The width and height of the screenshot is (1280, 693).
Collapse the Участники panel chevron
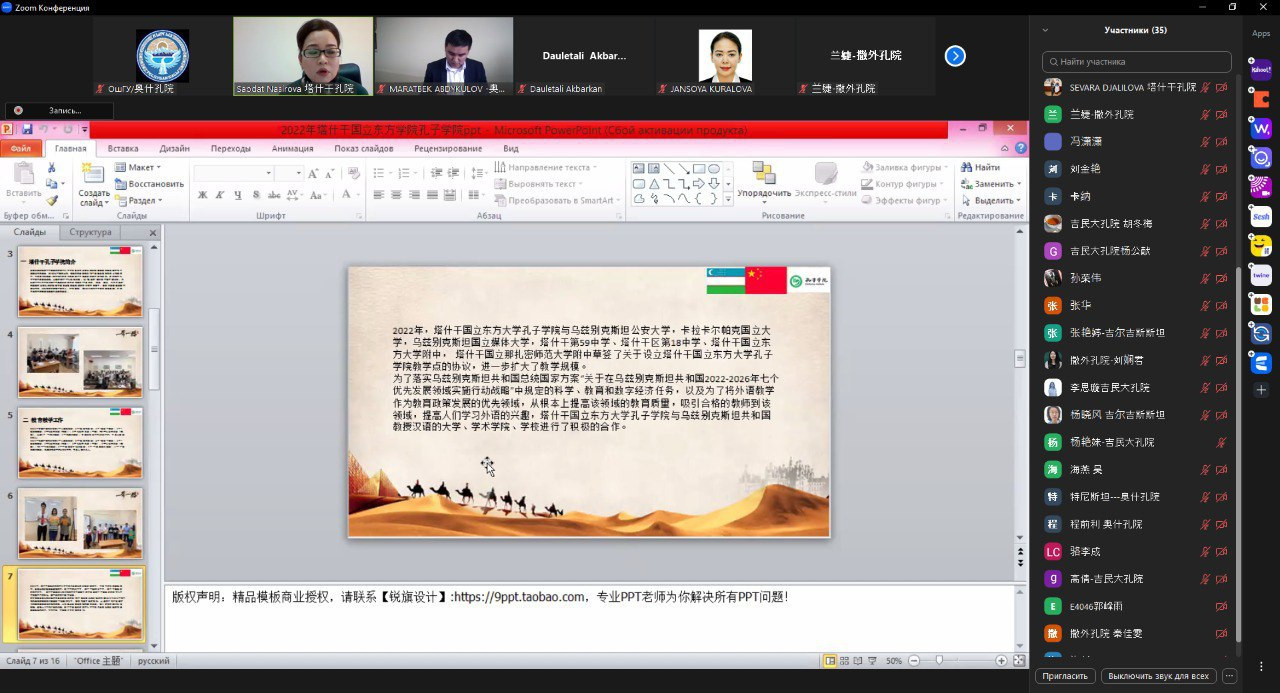point(1045,30)
